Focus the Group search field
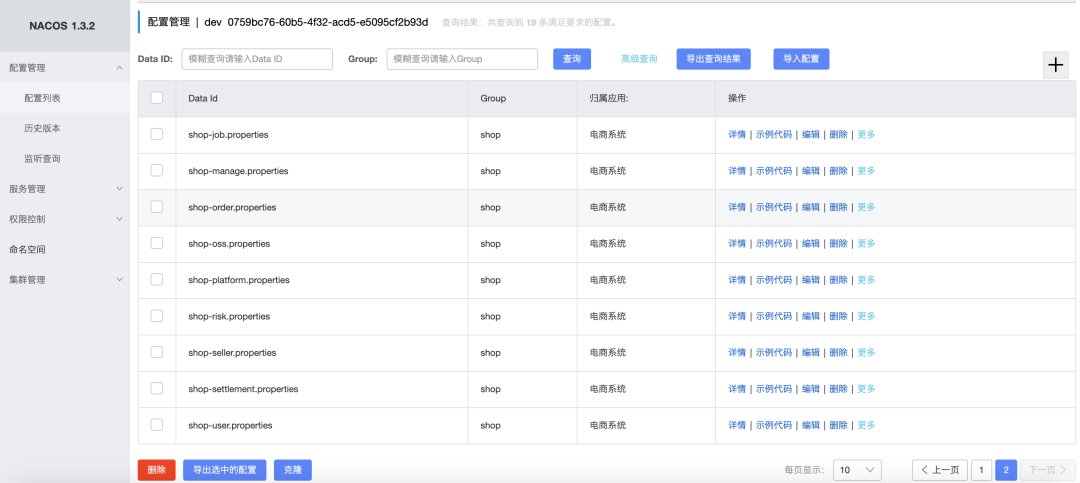The height and width of the screenshot is (483, 1080). [x=462, y=59]
